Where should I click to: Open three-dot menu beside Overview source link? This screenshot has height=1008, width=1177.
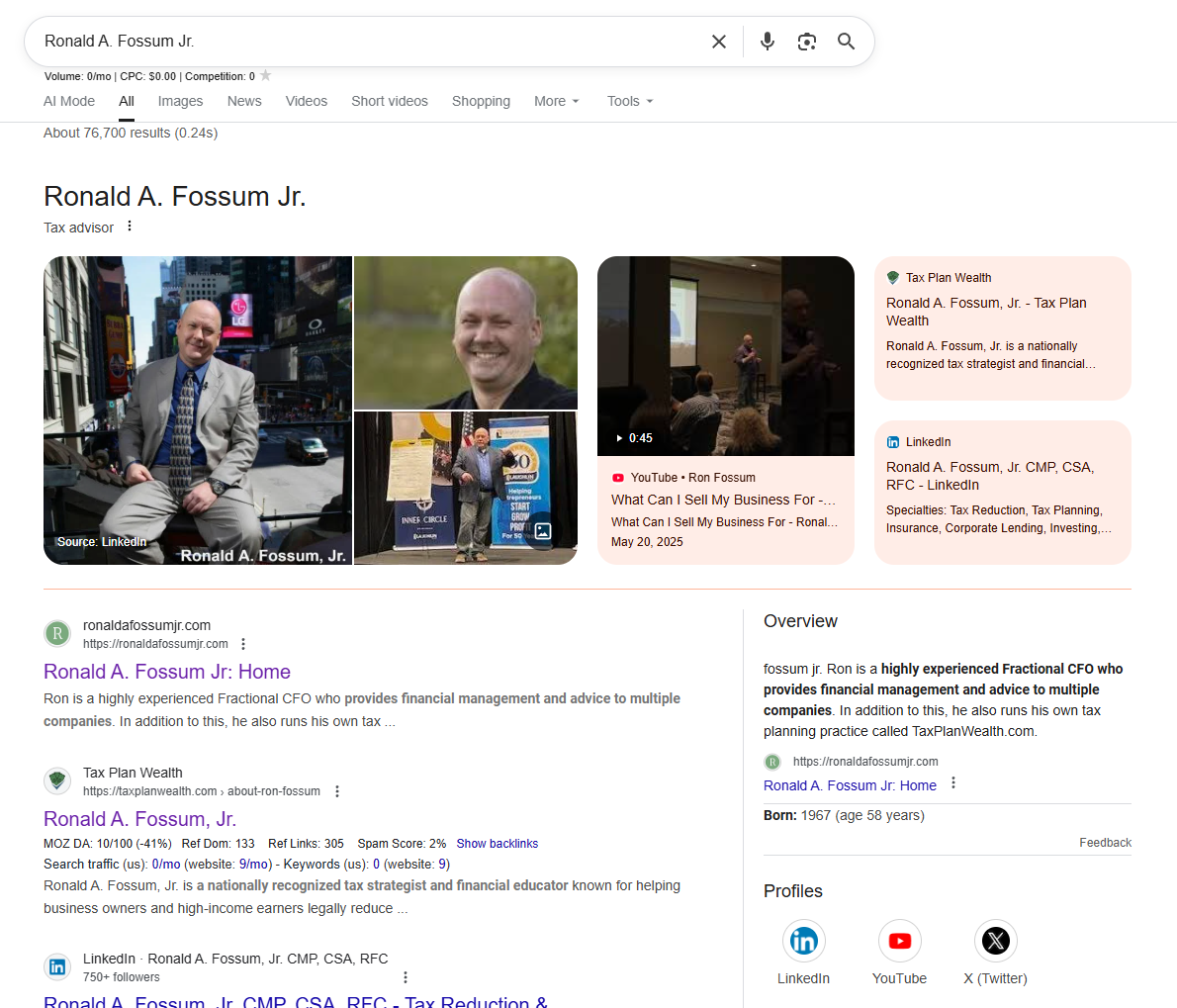953,782
